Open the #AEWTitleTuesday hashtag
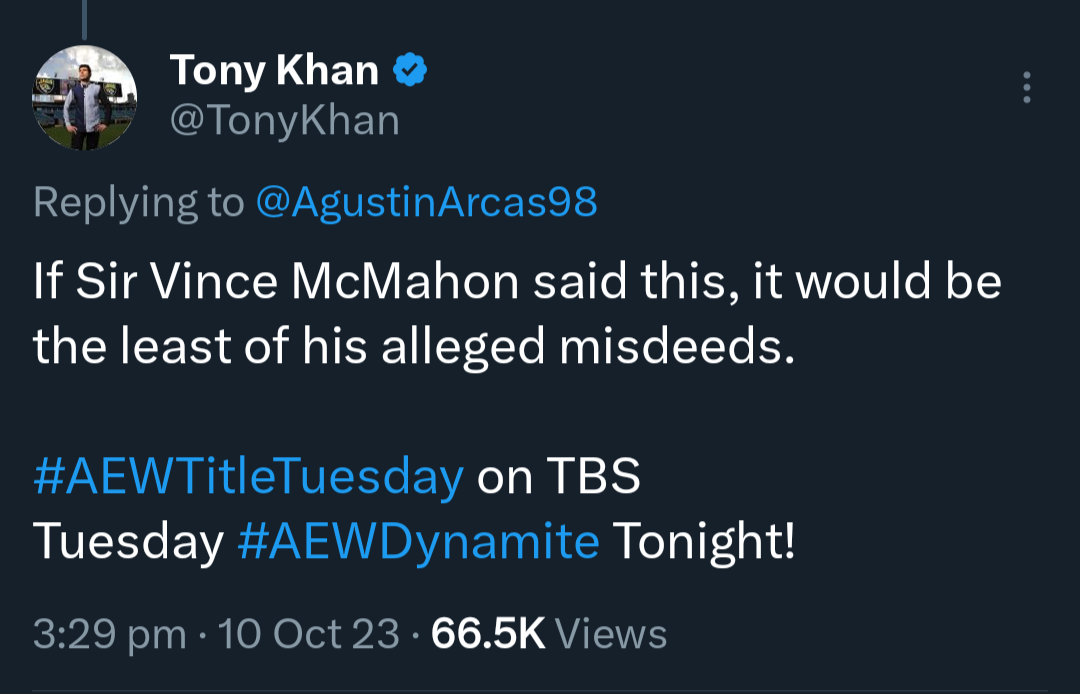This screenshot has width=1080, height=694. [248, 477]
